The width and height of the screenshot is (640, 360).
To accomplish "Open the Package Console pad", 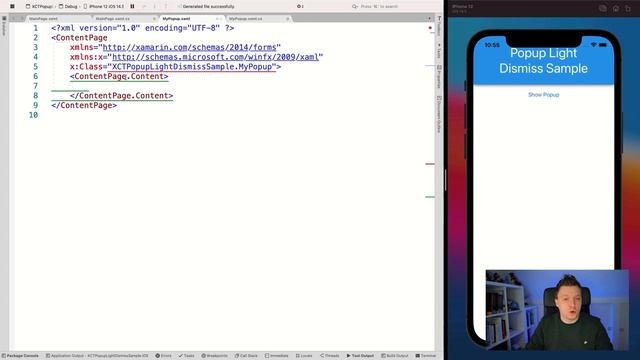I will [x=20, y=356].
